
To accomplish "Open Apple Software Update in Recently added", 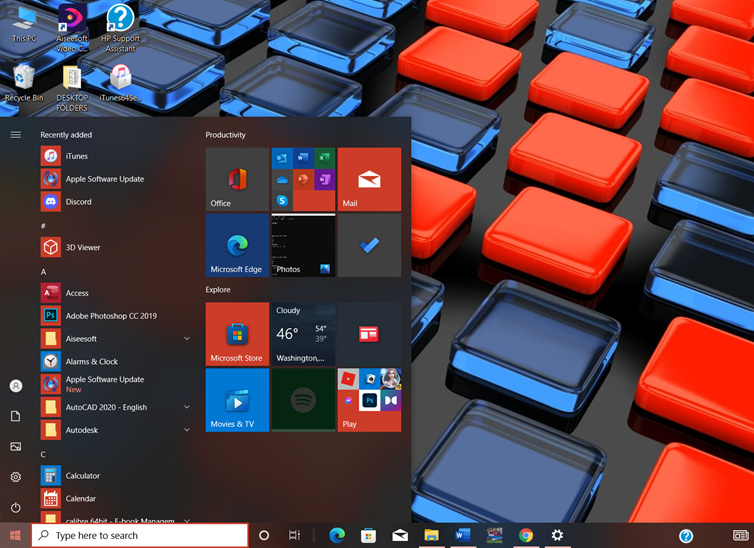I will pyautogui.click(x=115, y=179).
